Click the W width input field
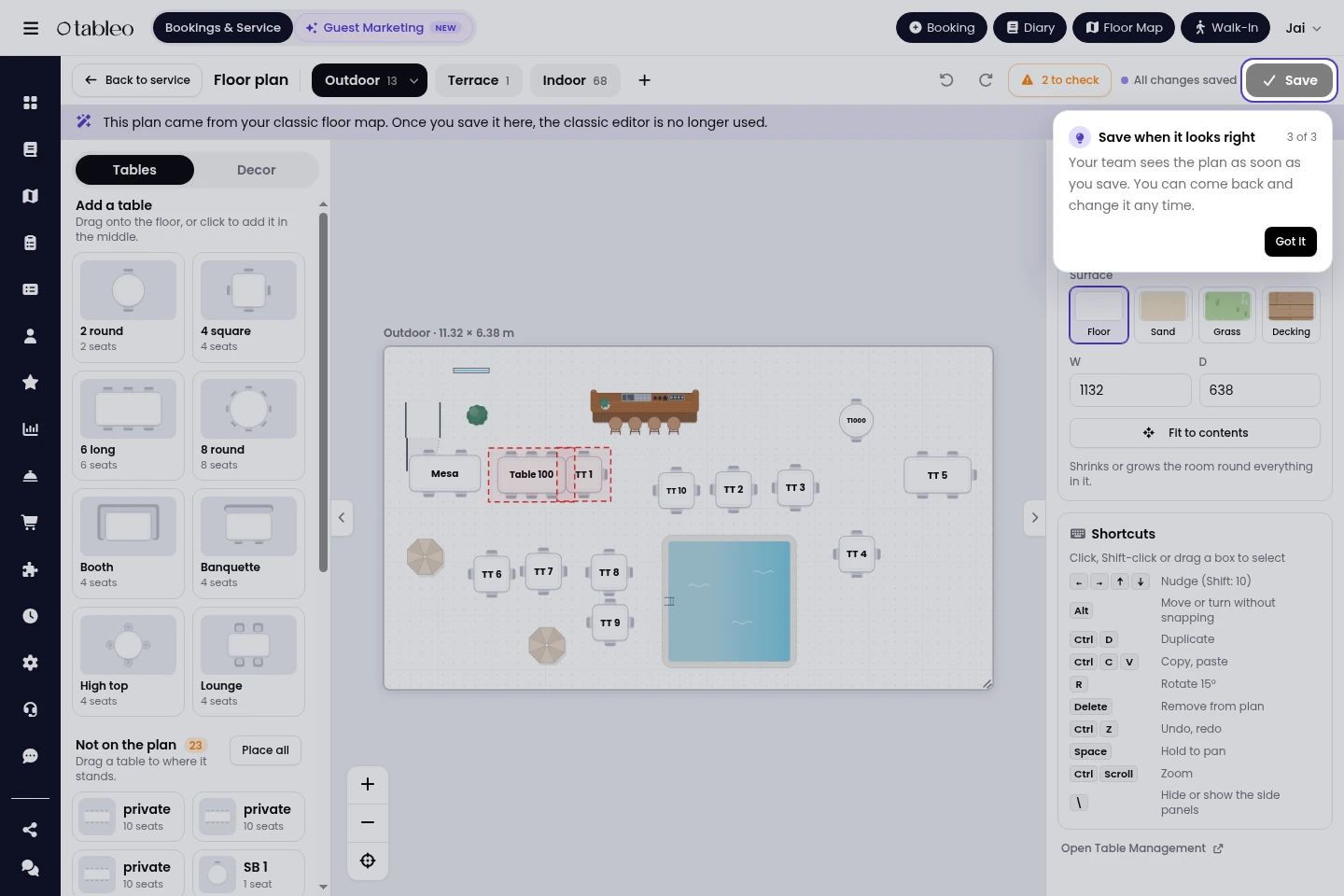This screenshot has width=1344, height=896. (x=1130, y=390)
